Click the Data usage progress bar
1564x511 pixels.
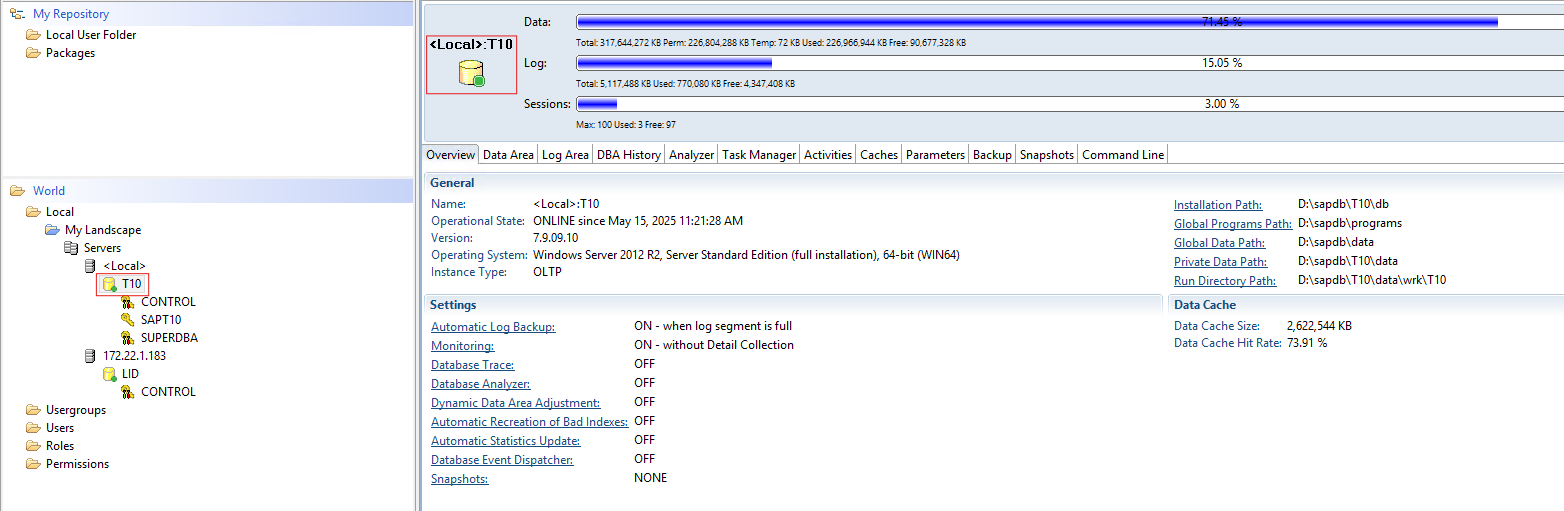pos(1070,22)
